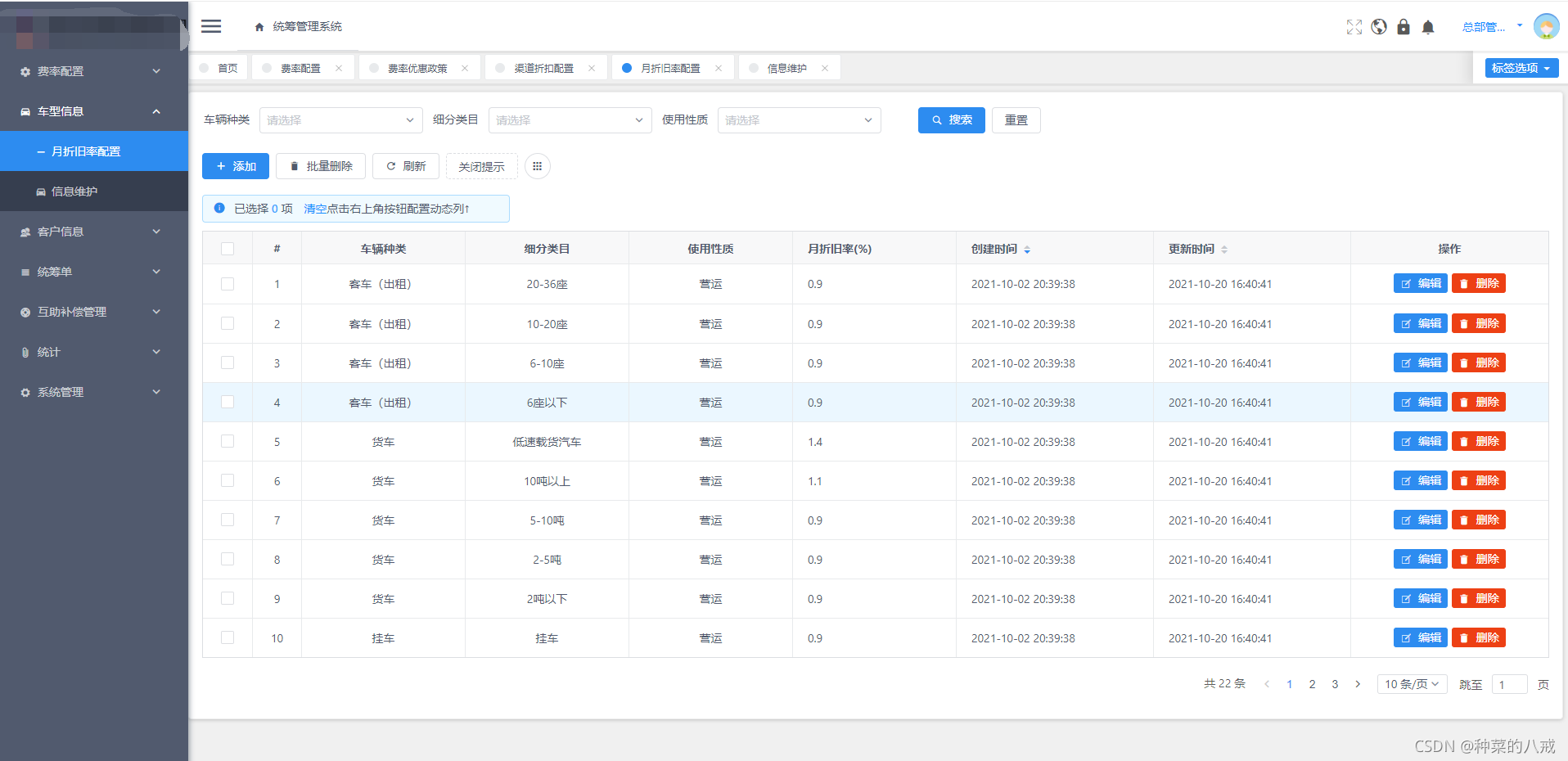Switch to the 首页 tab
1568x761 pixels.
tap(219, 68)
